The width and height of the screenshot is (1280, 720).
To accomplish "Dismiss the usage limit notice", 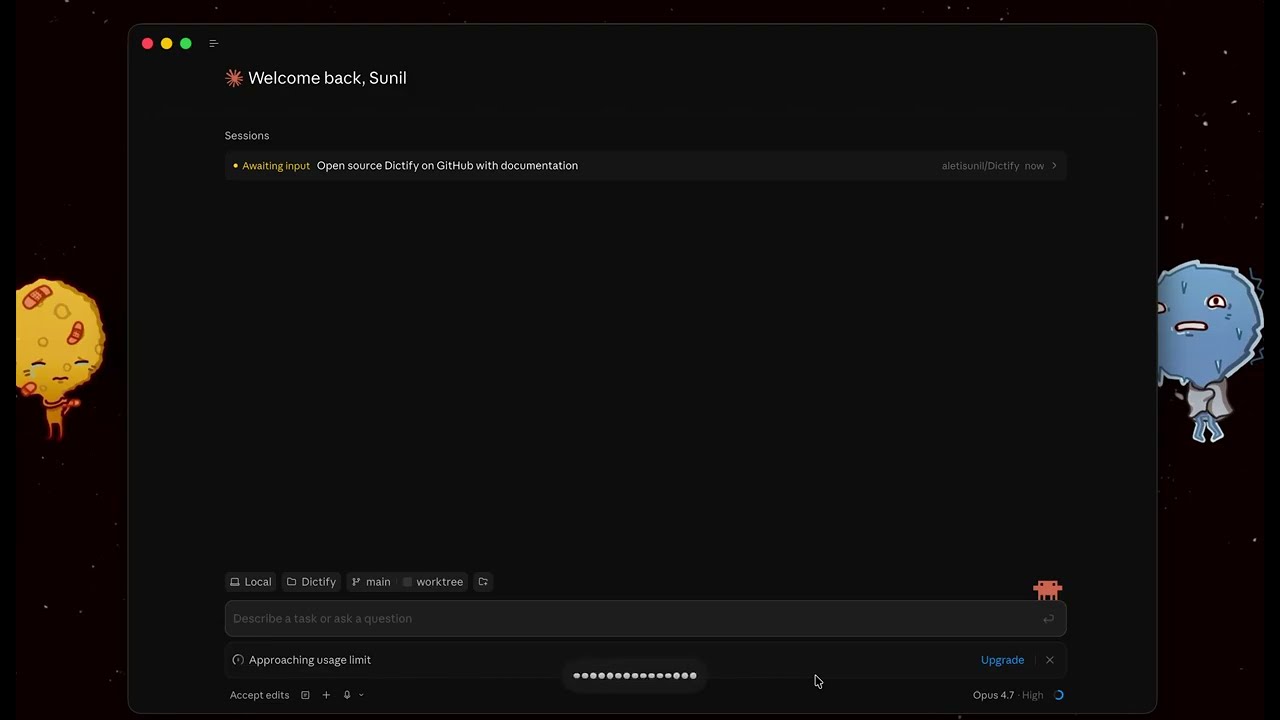I will pyautogui.click(x=1050, y=660).
